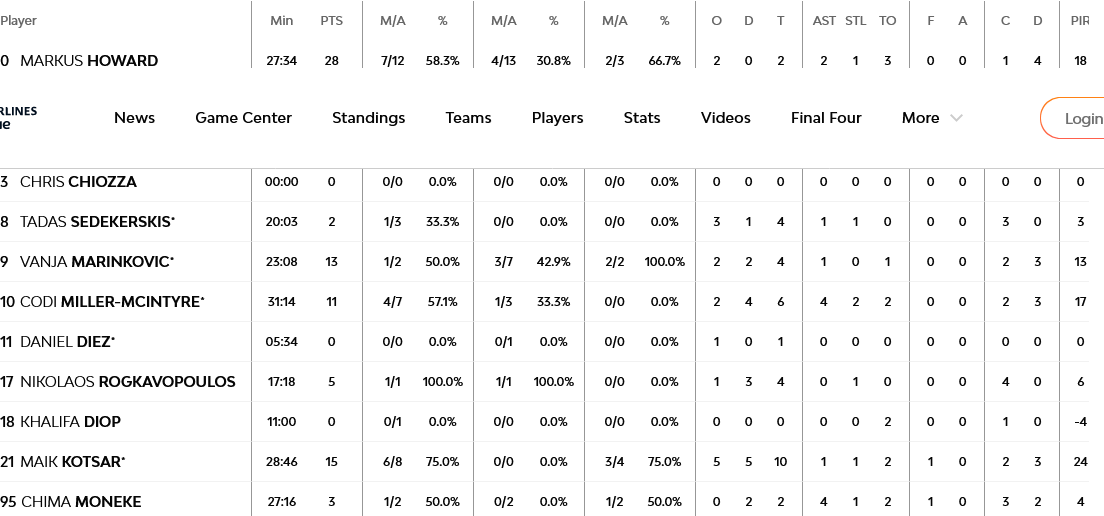Open the Final Four page
Screen dimensions: 1104x516
pos(825,118)
